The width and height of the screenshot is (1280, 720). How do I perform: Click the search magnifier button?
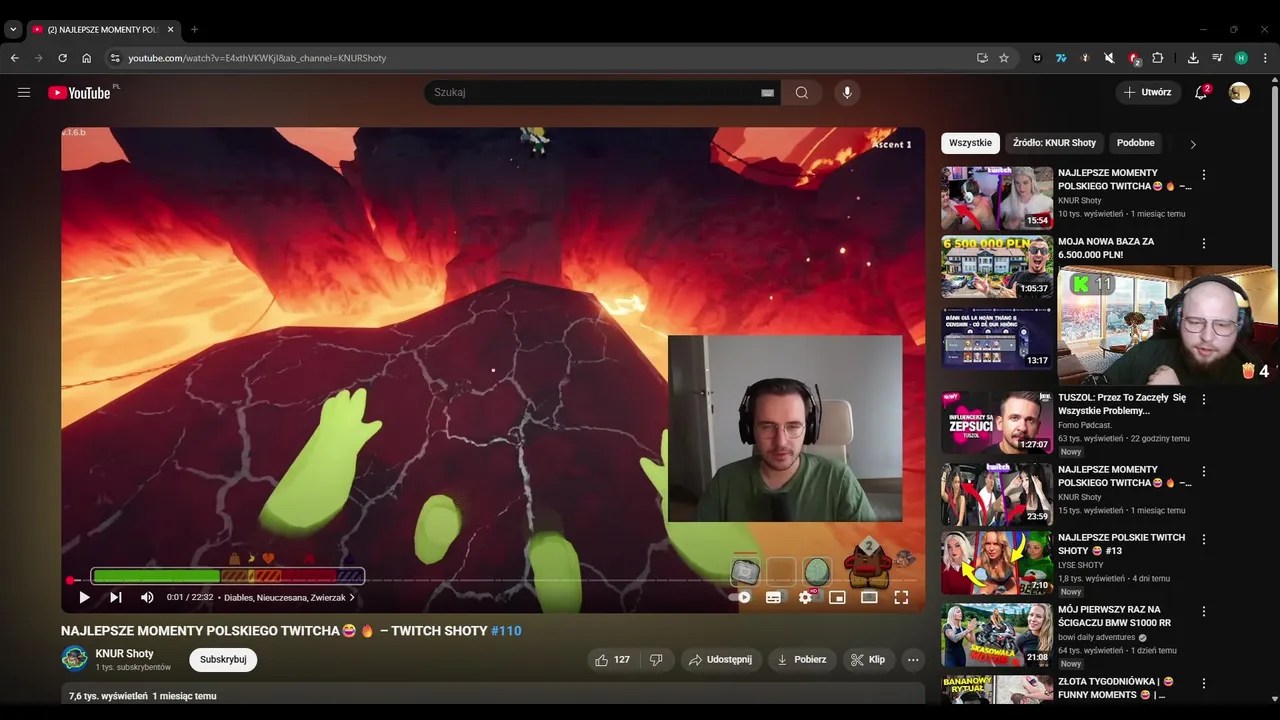[x=802, y=92]
